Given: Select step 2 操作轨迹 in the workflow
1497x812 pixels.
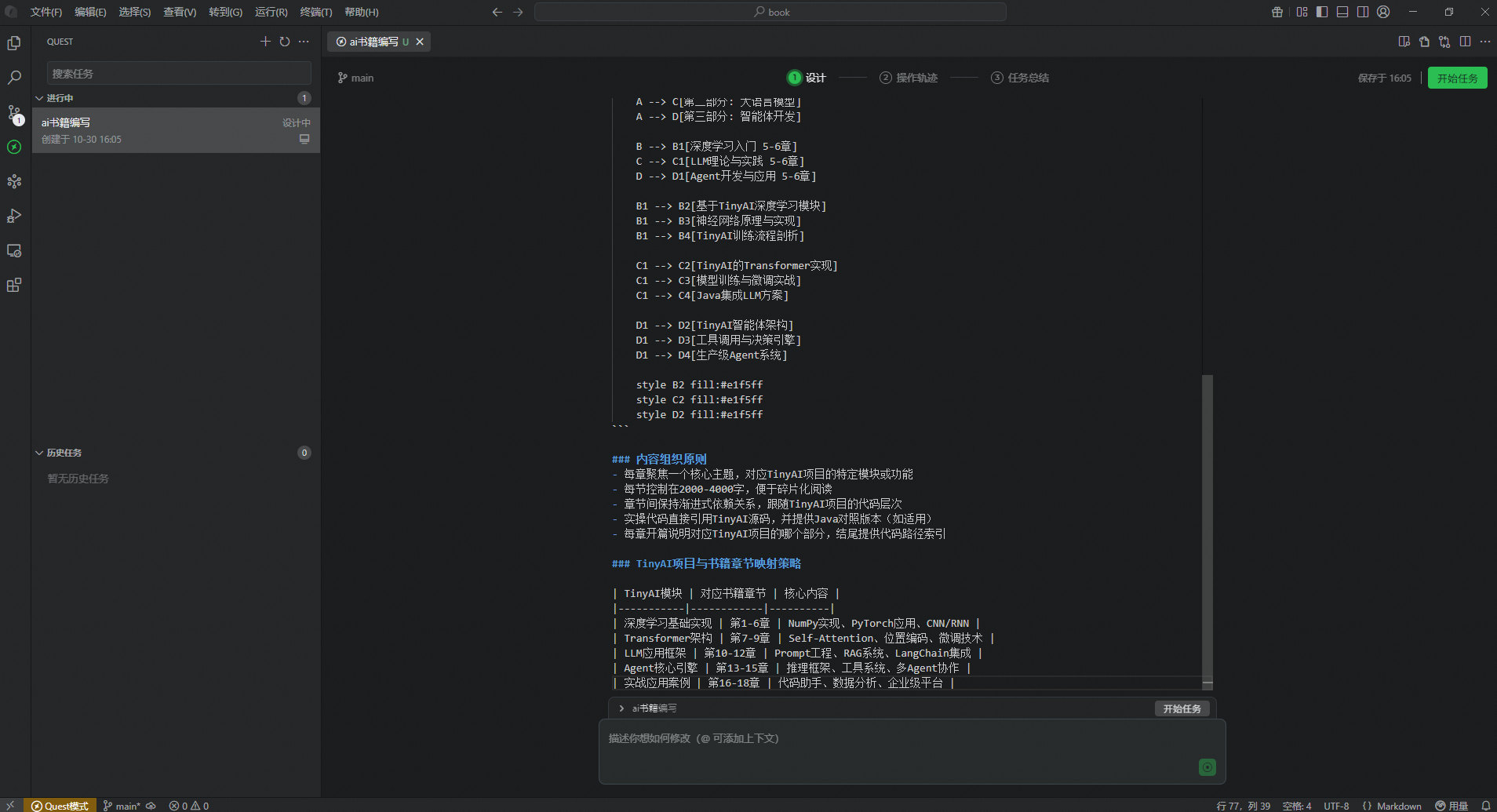Looking at the screenshot, I should (x=909, y=78).
